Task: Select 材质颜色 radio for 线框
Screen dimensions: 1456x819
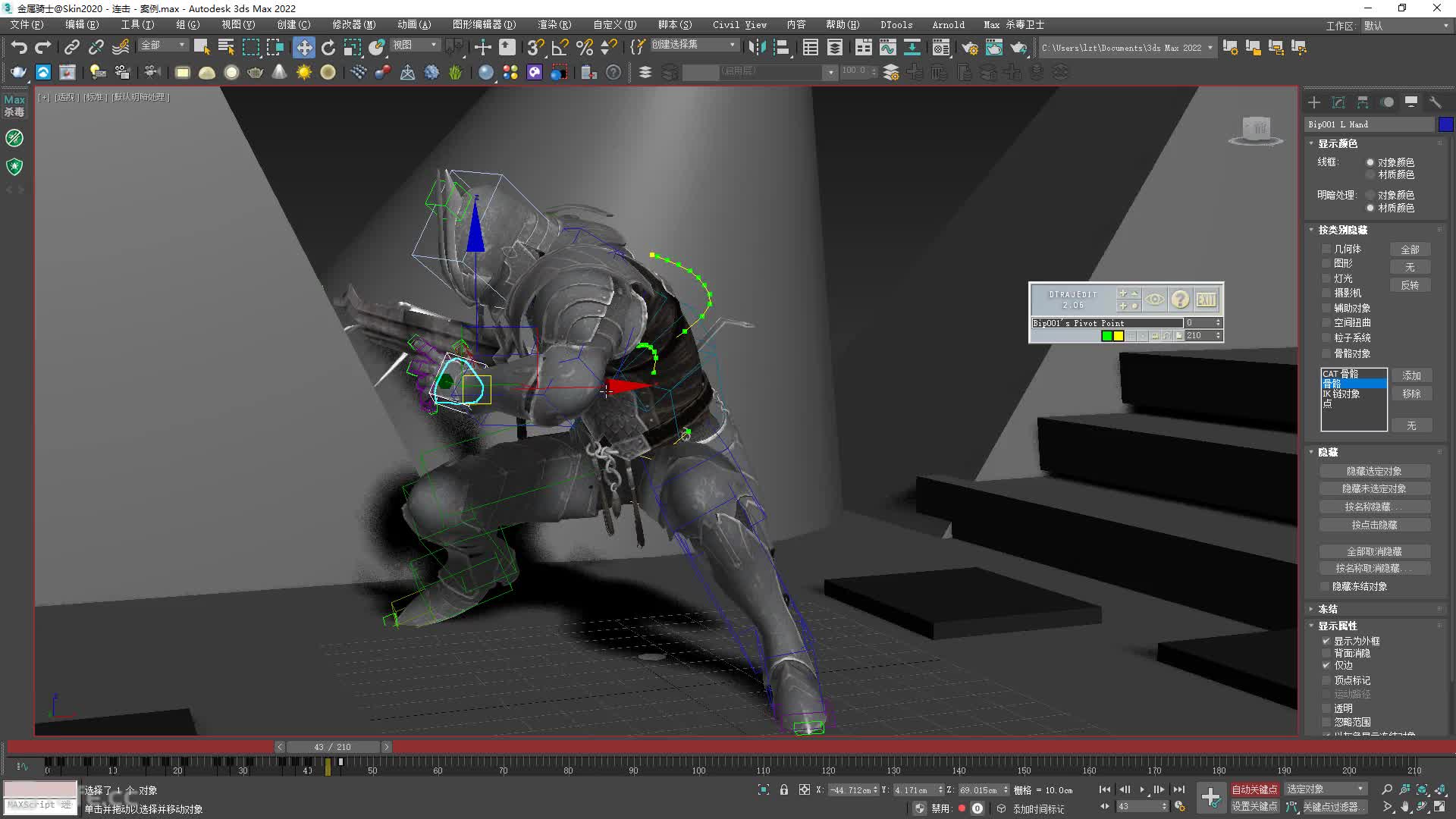Action: (x=1370, y=174)
